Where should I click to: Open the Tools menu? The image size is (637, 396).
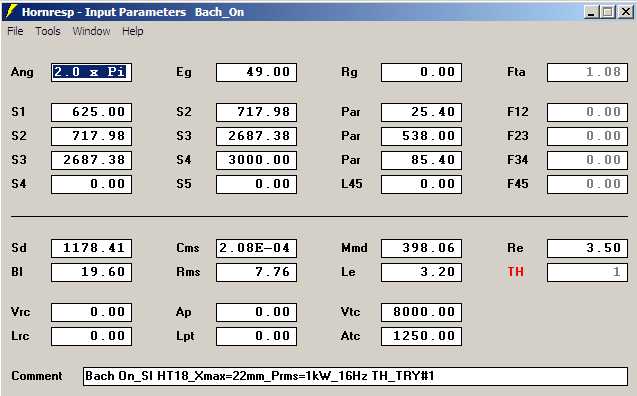[48, 31]
